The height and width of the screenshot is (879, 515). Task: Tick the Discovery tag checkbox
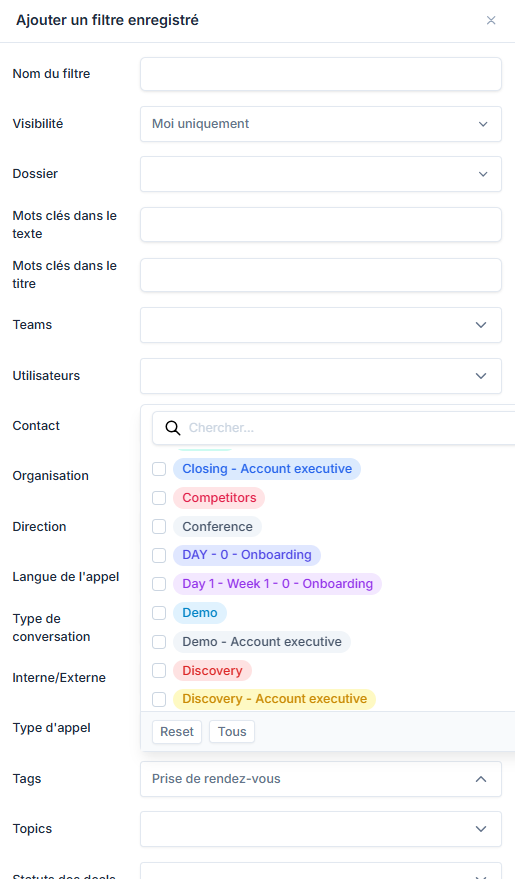point(159,670)
